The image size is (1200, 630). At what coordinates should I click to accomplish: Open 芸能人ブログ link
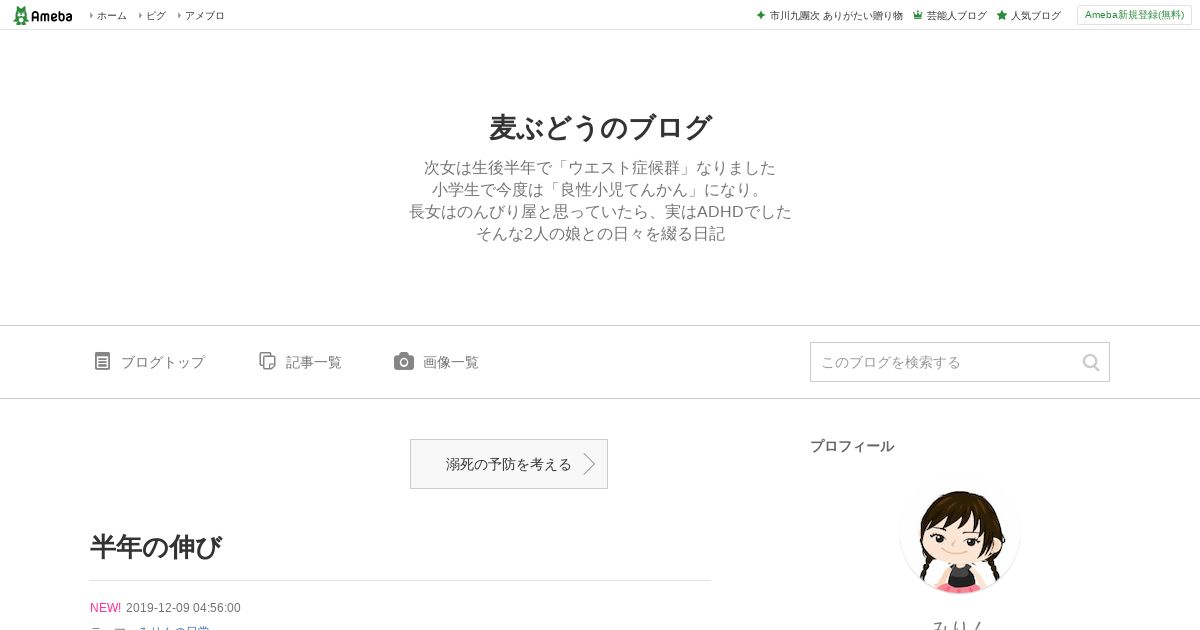pyautogui.click(x=956, y=16)
